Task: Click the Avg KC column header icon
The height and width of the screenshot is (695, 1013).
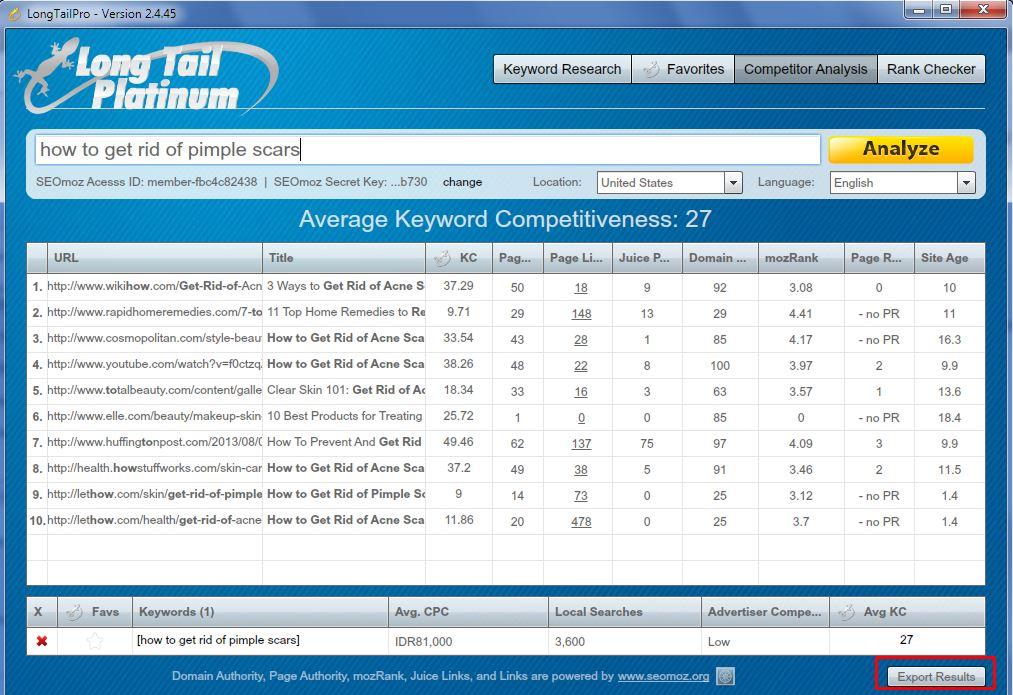Action: pyautogui.click(x=846, y=612)
